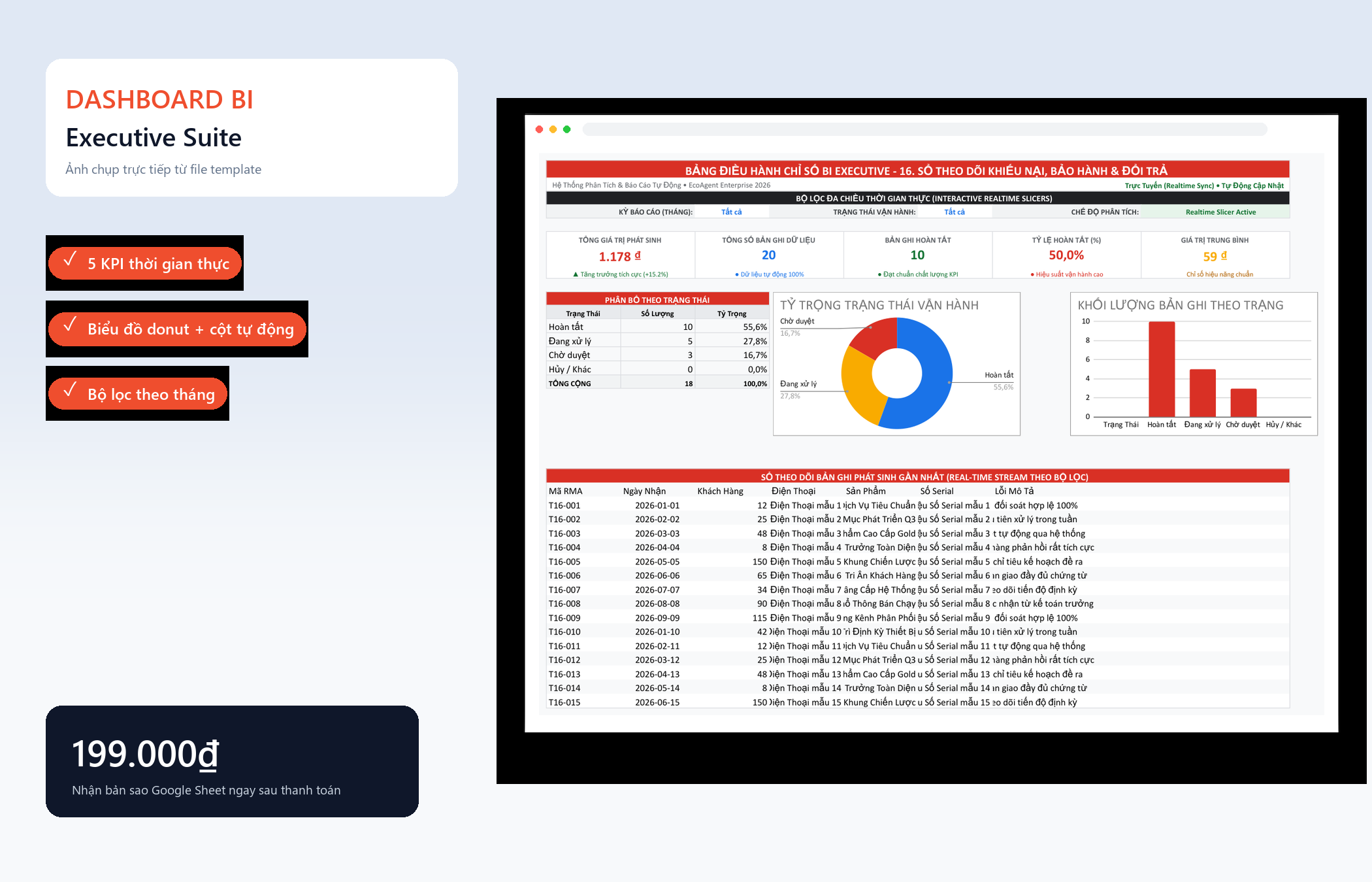Click the "Tổng số bản ghi dữ liệu" value 20
Viewport: 1372px width, 882px height.
tap(768, 255)
